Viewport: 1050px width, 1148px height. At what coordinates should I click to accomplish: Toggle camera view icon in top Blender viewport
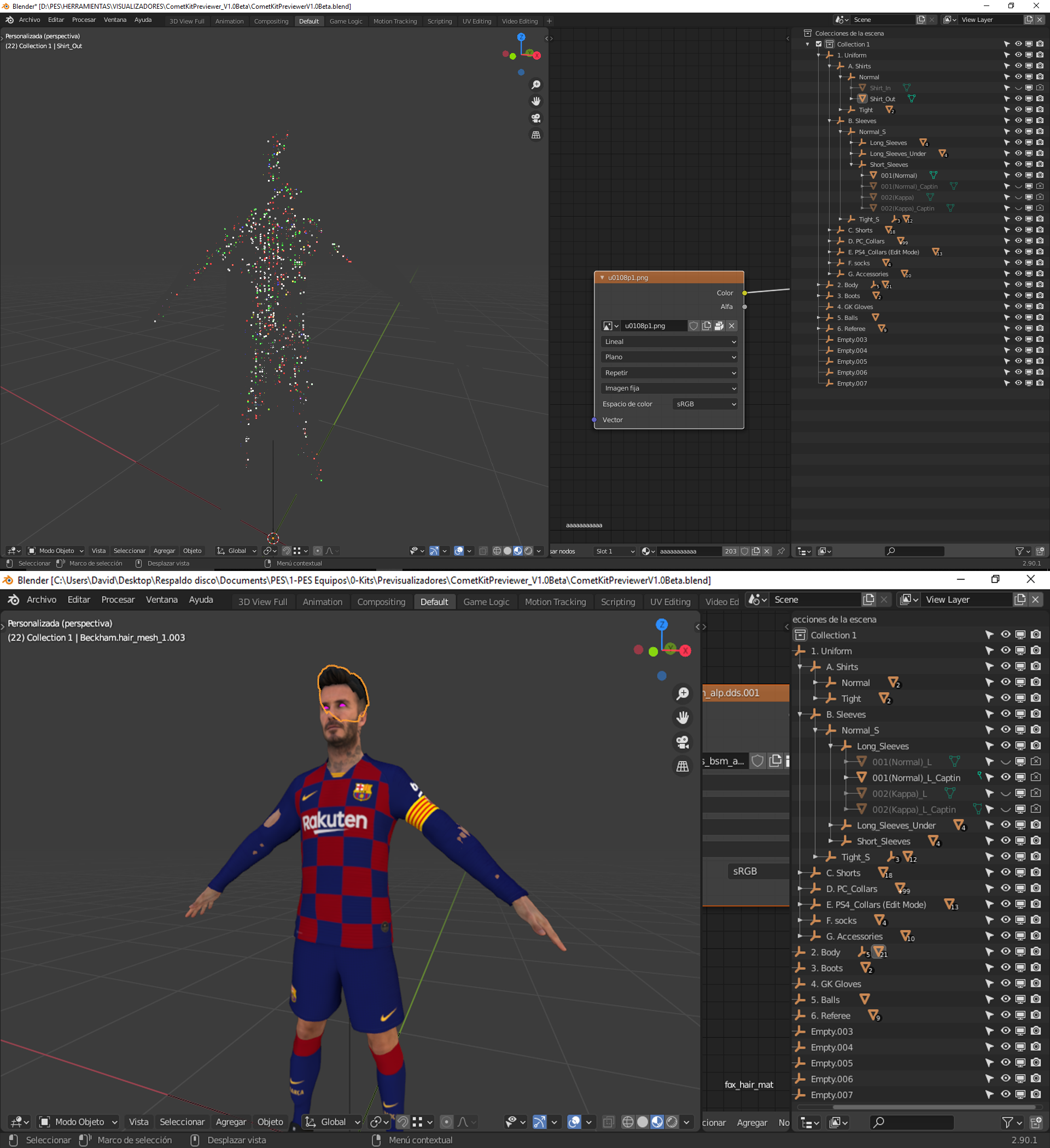coord(536,118)
